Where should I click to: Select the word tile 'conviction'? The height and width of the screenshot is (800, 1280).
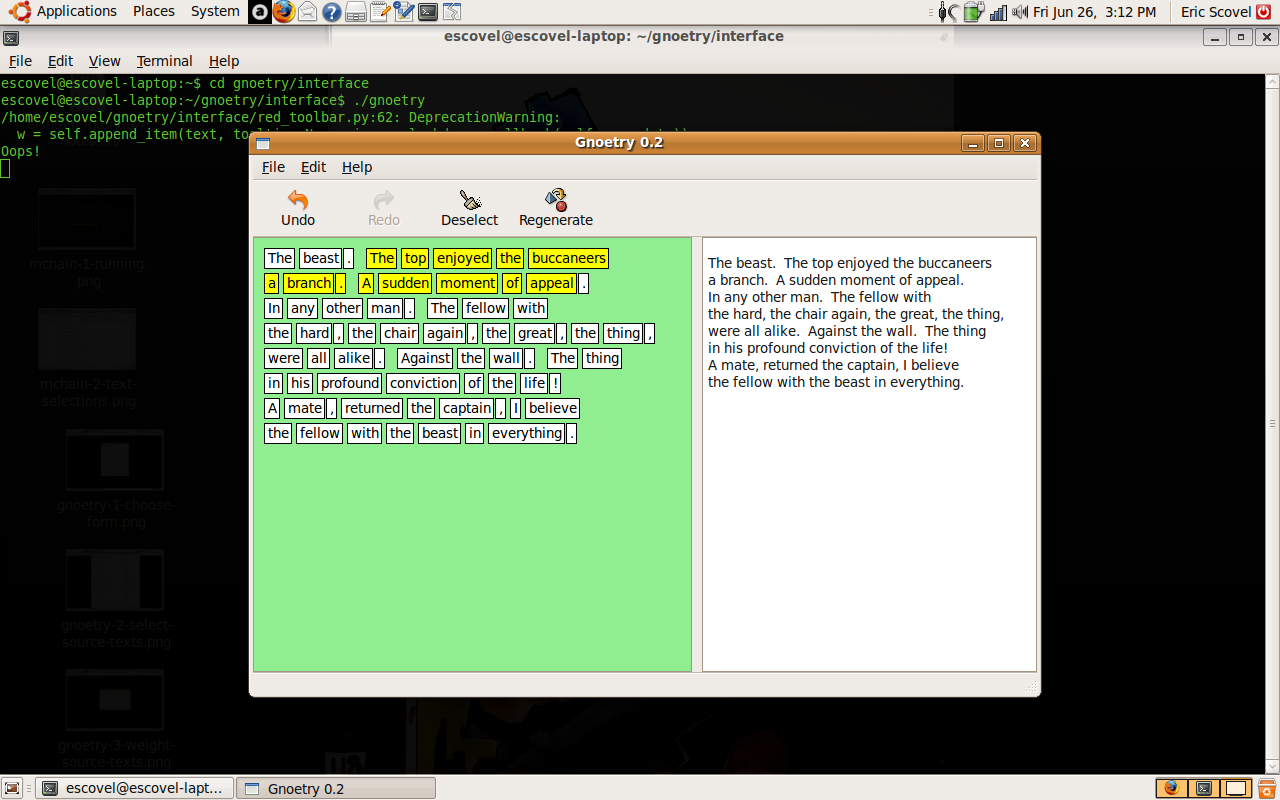pos(422,383)
